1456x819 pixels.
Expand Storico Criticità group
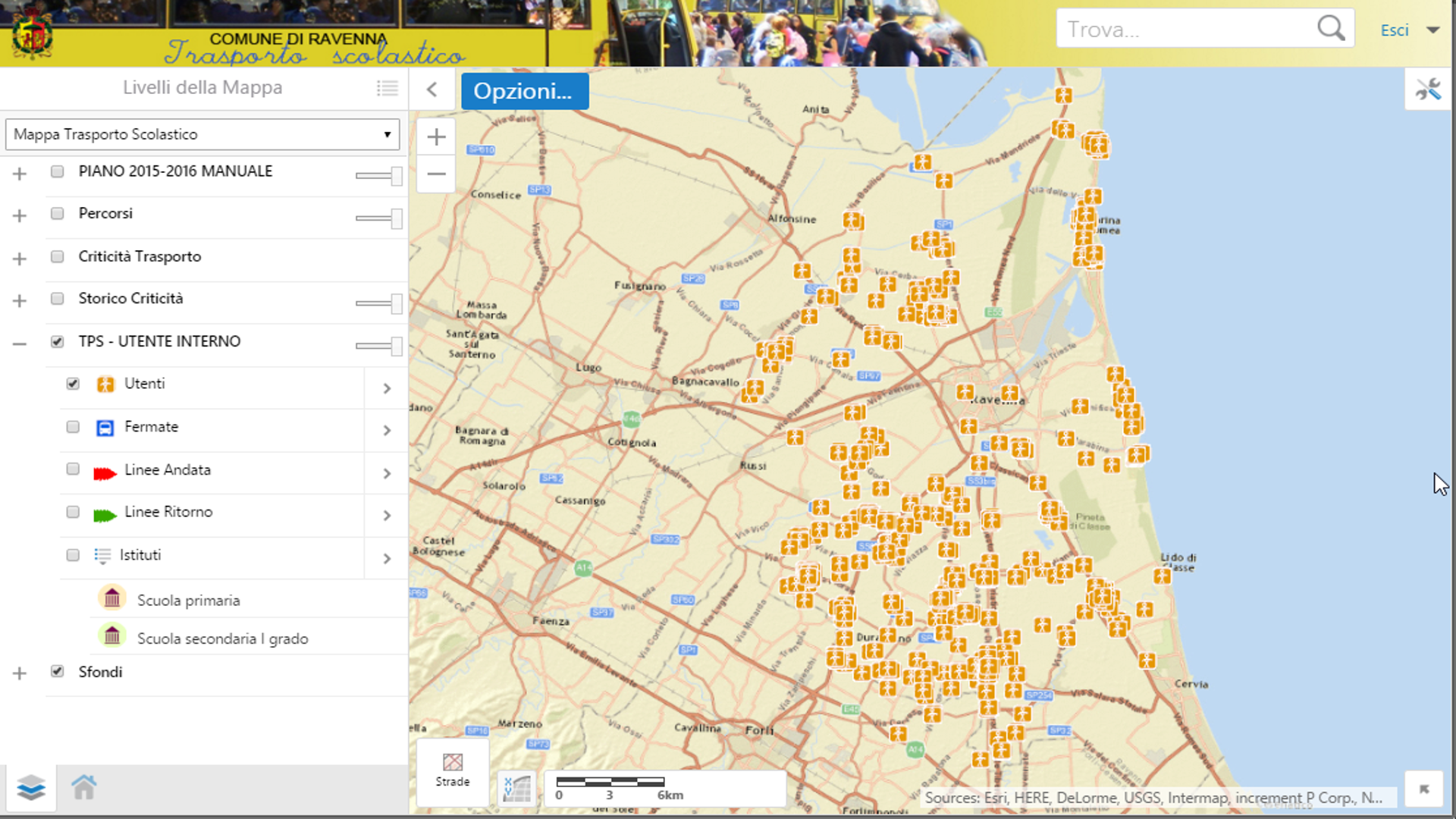point(20,301)
